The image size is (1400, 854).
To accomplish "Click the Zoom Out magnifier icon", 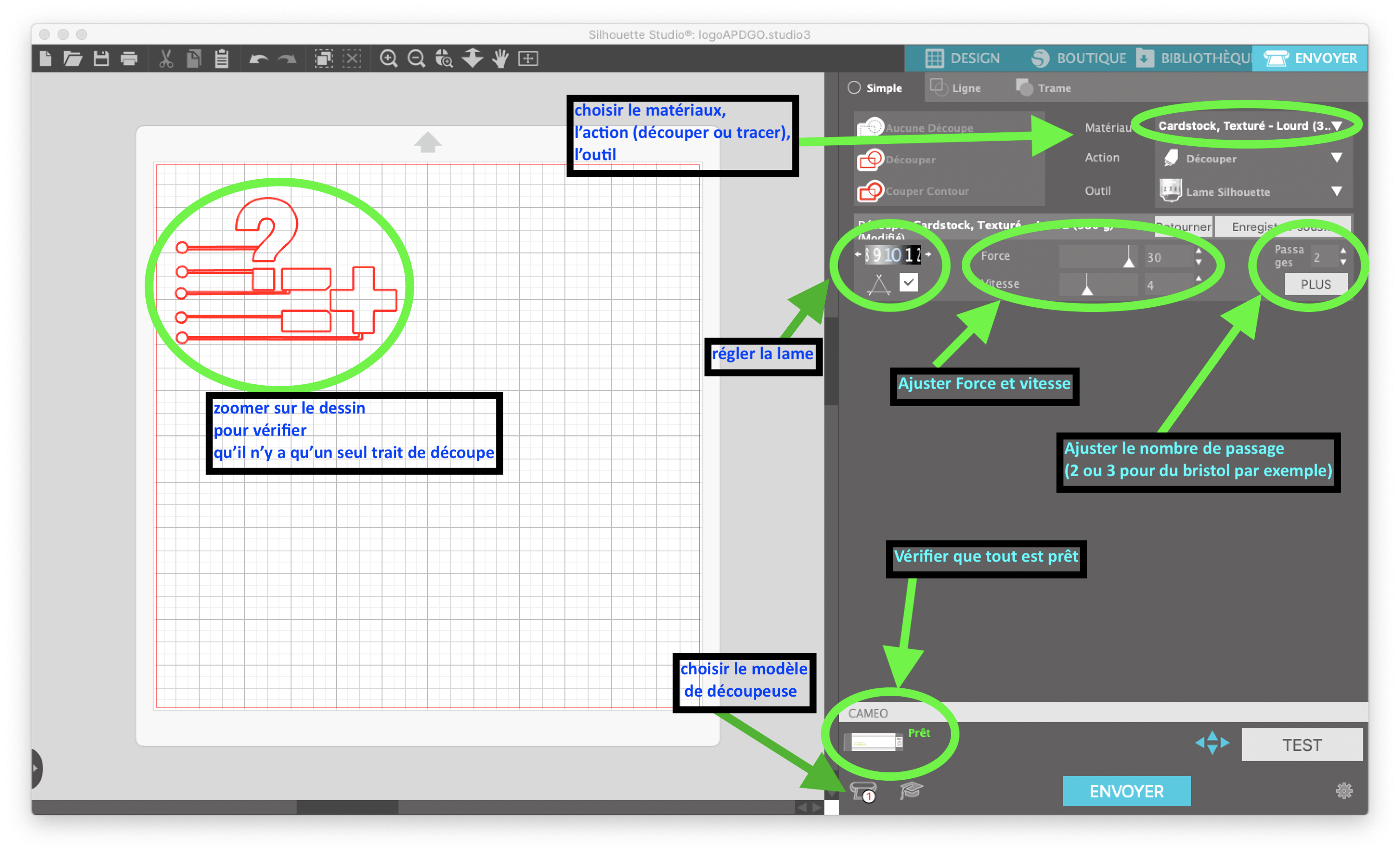I will click(x=416, y=58).
